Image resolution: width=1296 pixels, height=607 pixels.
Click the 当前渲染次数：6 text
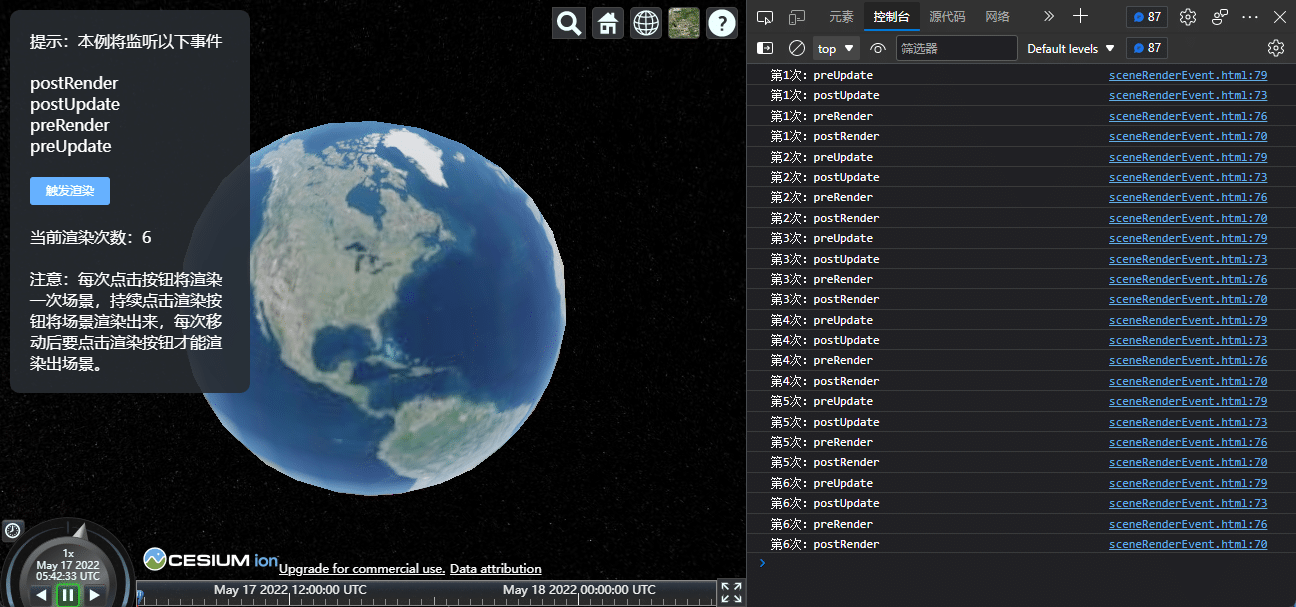point(91,237)
